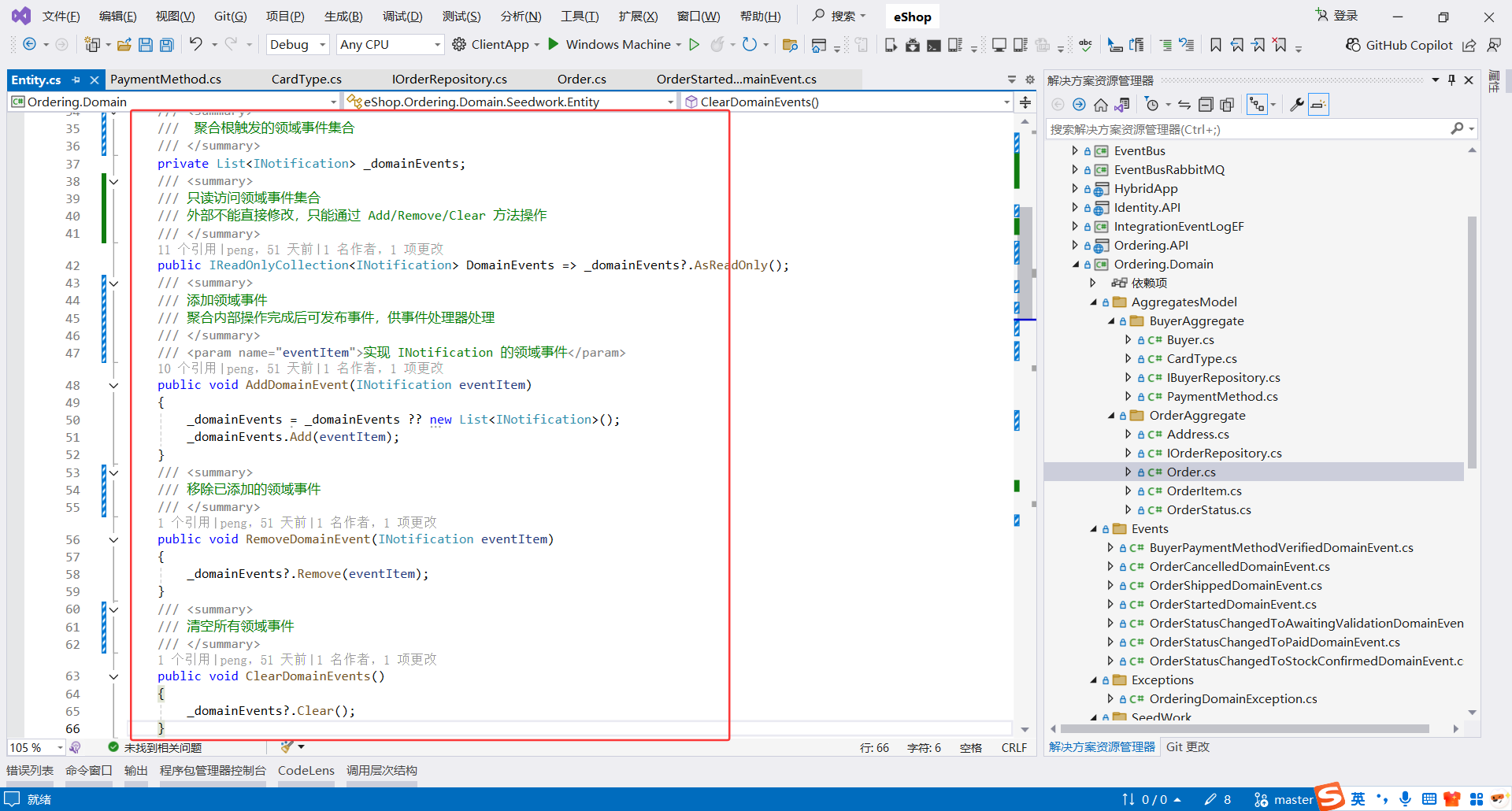Click the Save All toolbar icon
1512x811 pixels.
coord(167,45)
